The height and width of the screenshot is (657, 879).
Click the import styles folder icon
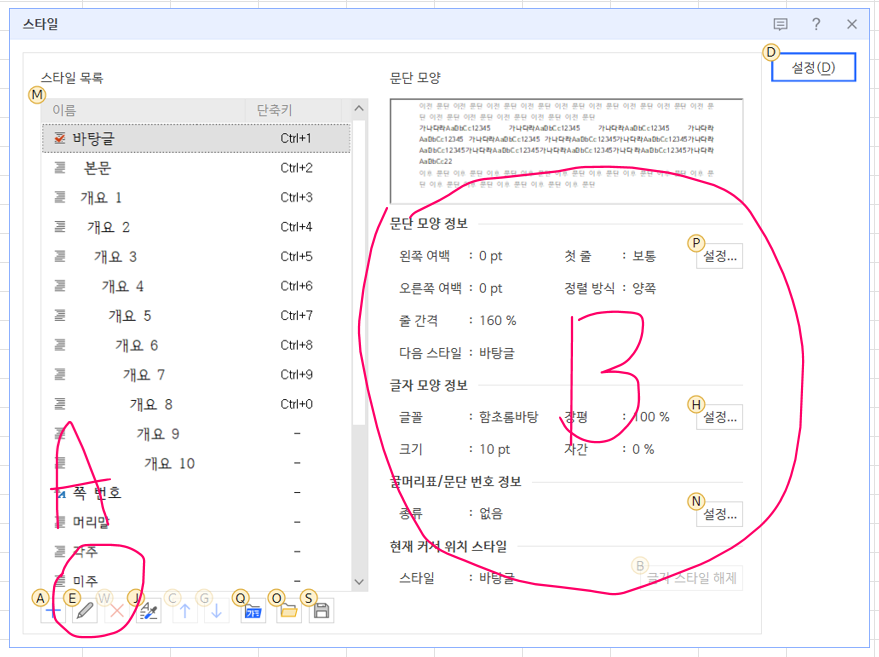[289, 611]
